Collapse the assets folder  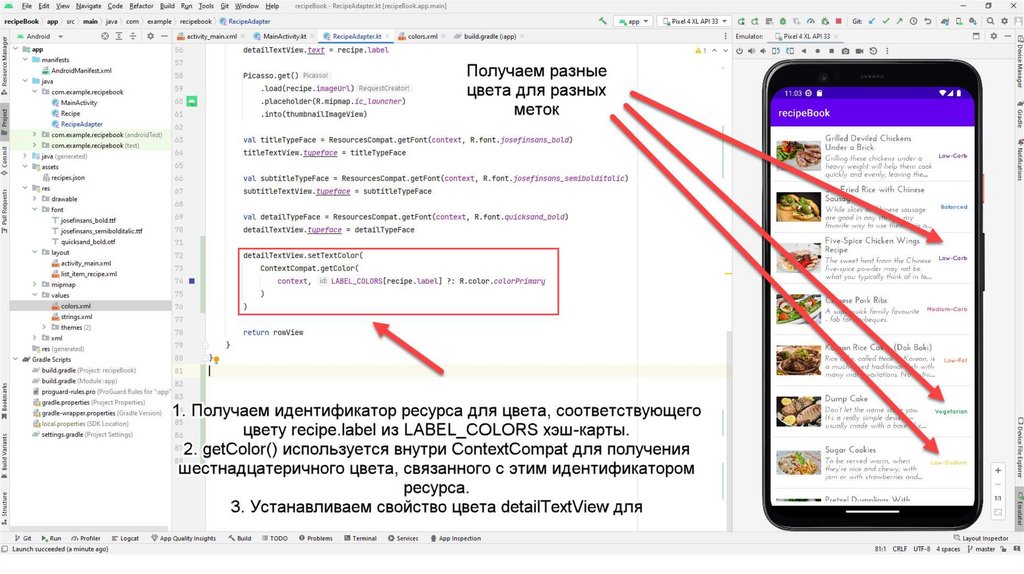[25, 167]
